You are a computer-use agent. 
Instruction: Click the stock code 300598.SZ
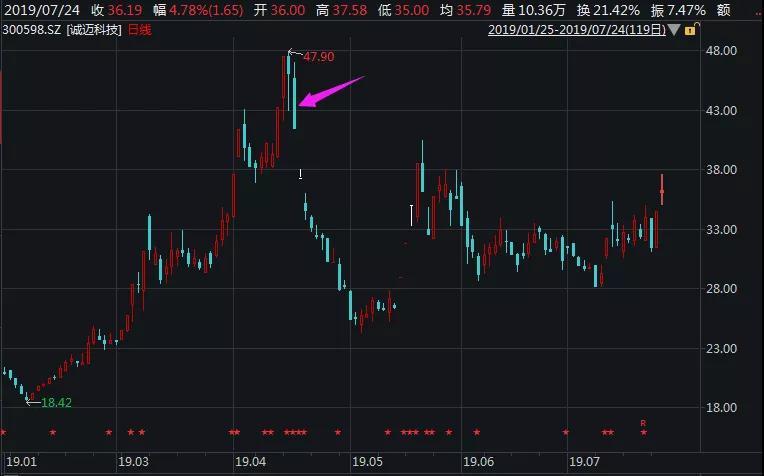[32, 30]
